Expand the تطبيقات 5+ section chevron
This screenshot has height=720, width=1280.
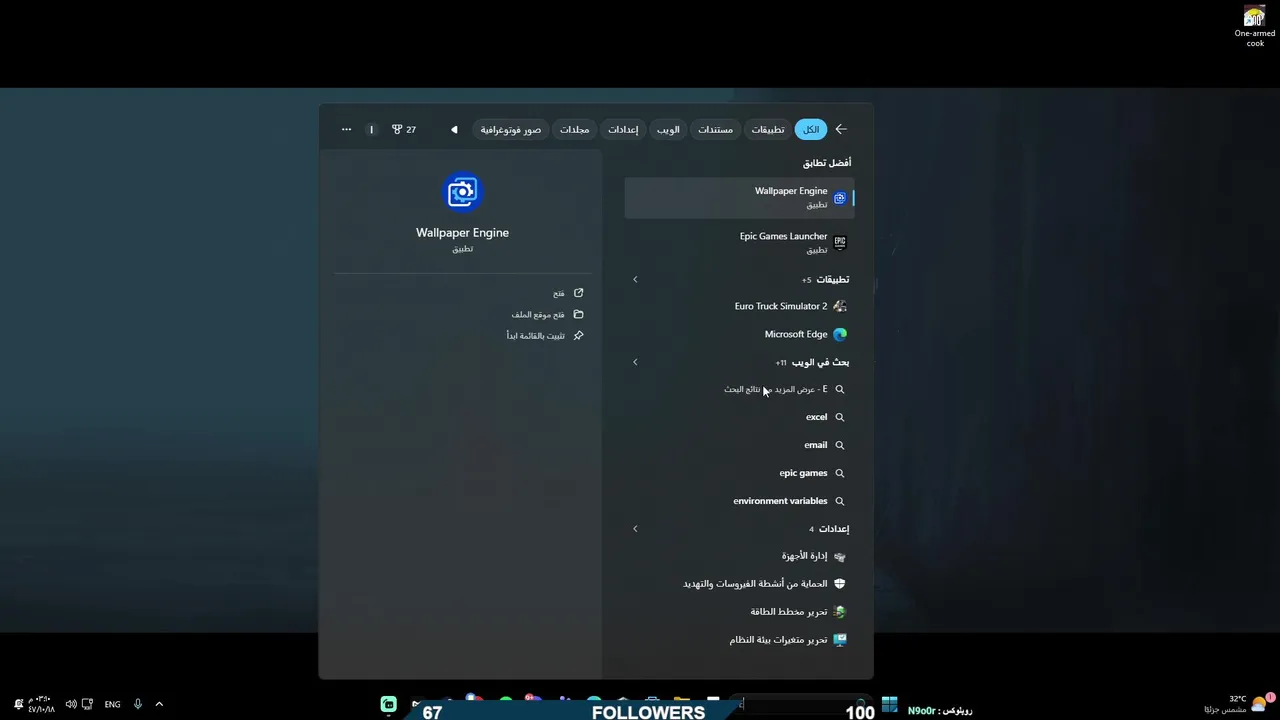pos(635,279)
